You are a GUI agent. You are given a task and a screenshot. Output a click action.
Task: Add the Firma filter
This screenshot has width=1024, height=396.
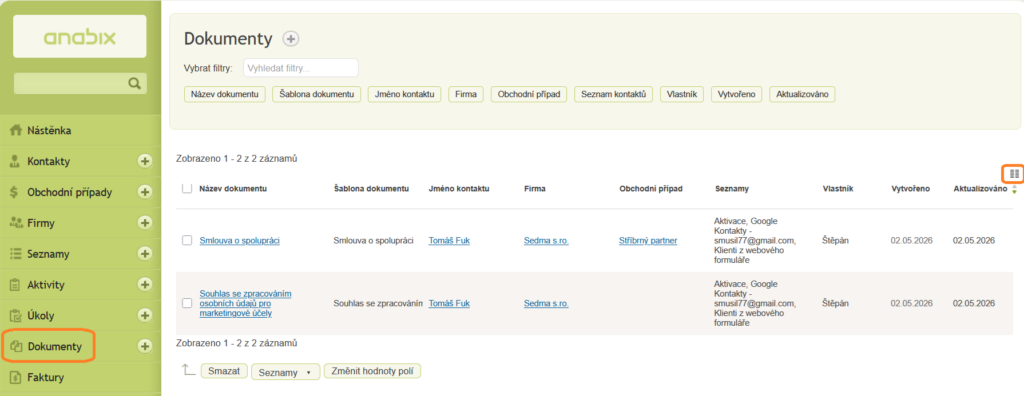point(466,94)
